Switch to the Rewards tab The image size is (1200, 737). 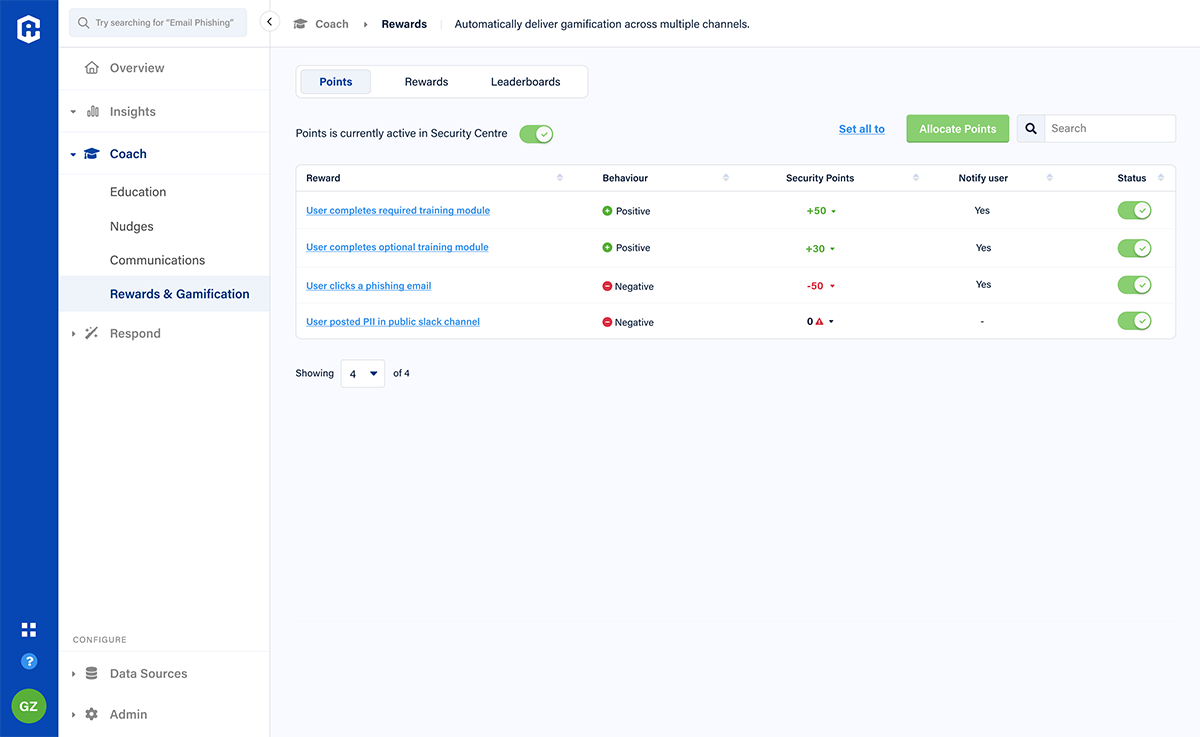click(426, 82)
